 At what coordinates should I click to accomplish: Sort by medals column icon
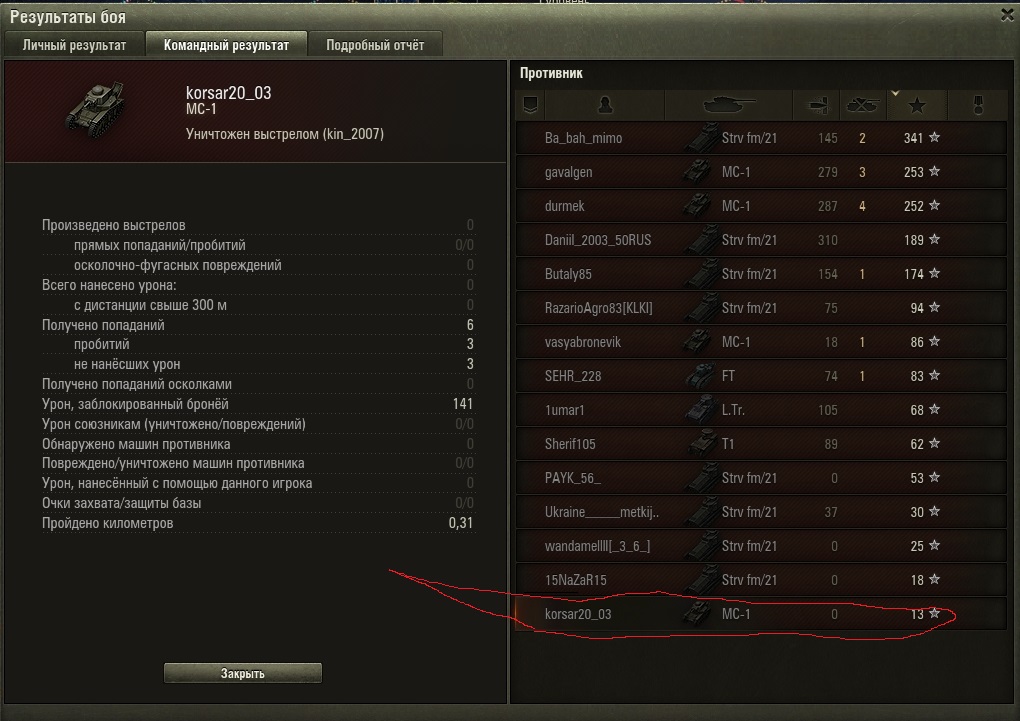click(x=977, y=105)
